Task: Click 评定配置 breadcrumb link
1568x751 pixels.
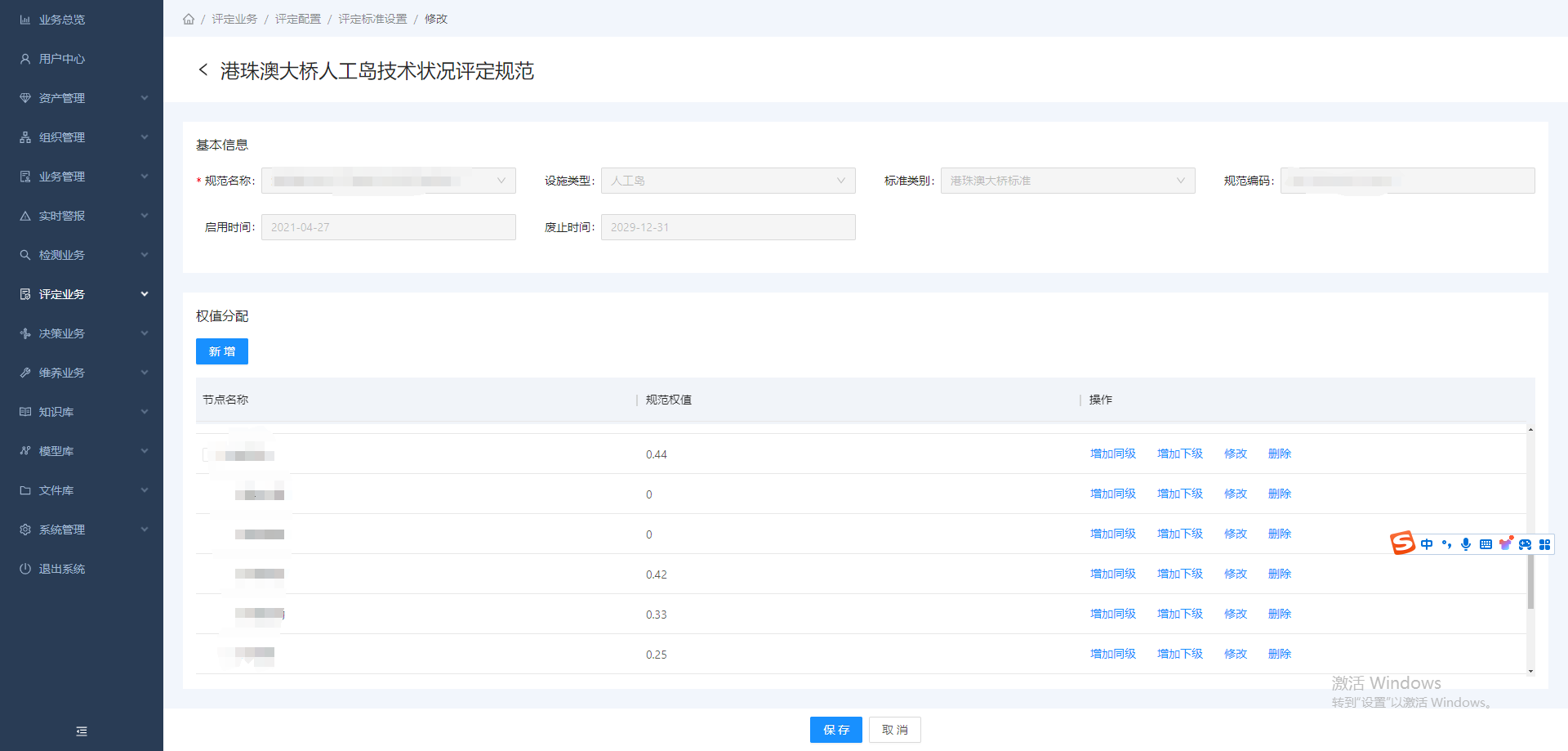Action: pyautogui.click(x=298, y=19)
